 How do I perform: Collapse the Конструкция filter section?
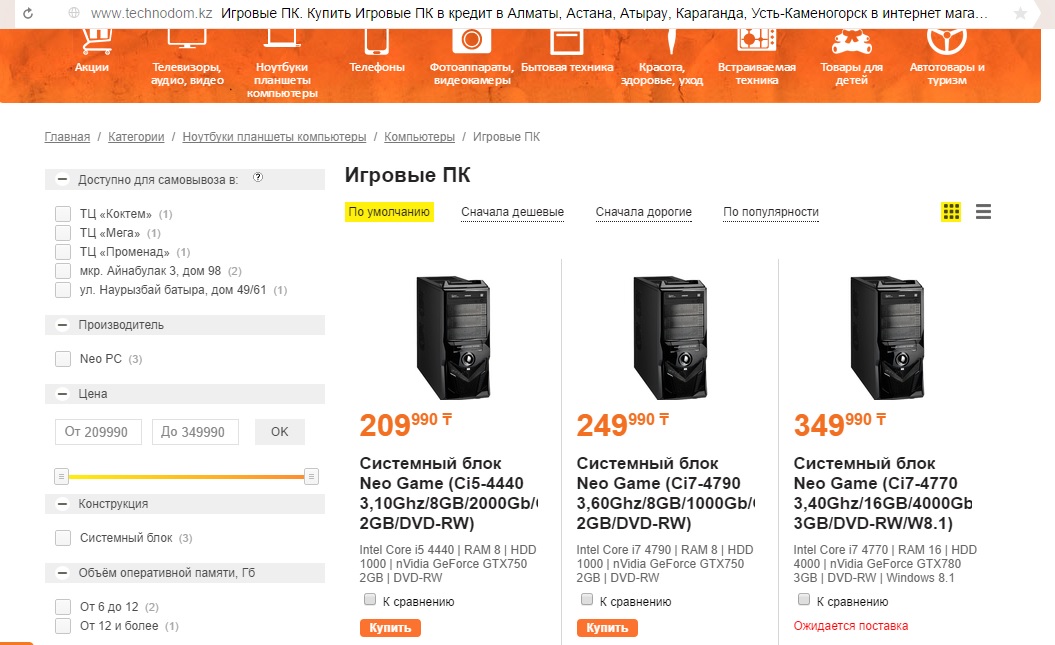coord(62,504)
